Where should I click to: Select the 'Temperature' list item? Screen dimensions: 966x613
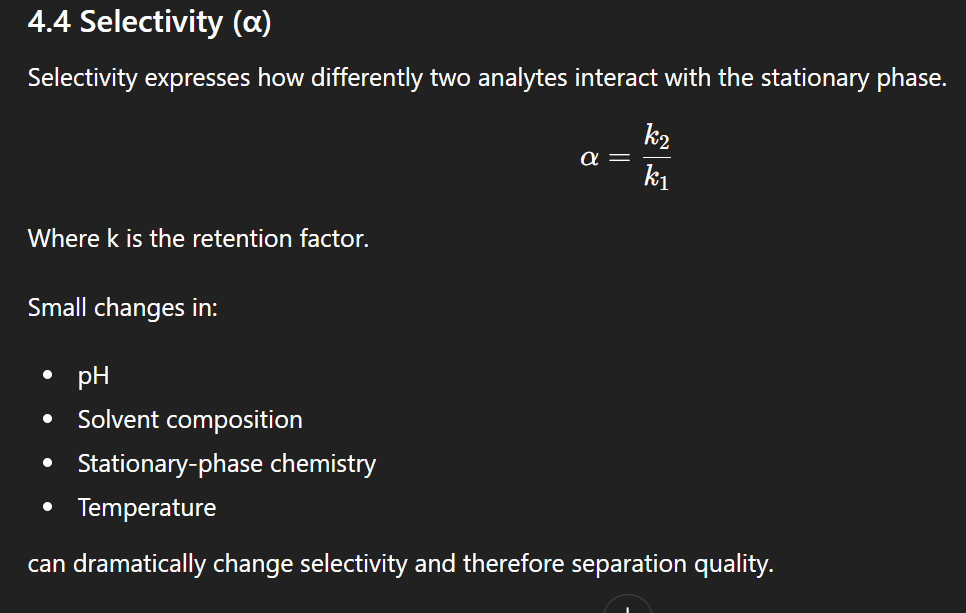[x=147, y=508]
